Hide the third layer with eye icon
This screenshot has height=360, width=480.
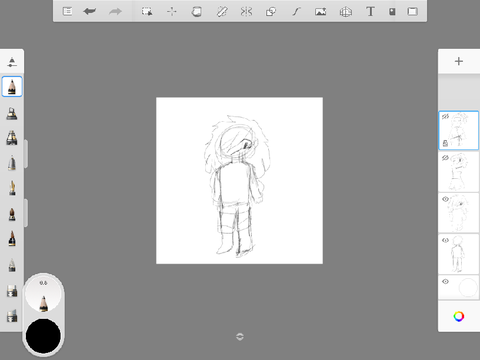[445, 199]
